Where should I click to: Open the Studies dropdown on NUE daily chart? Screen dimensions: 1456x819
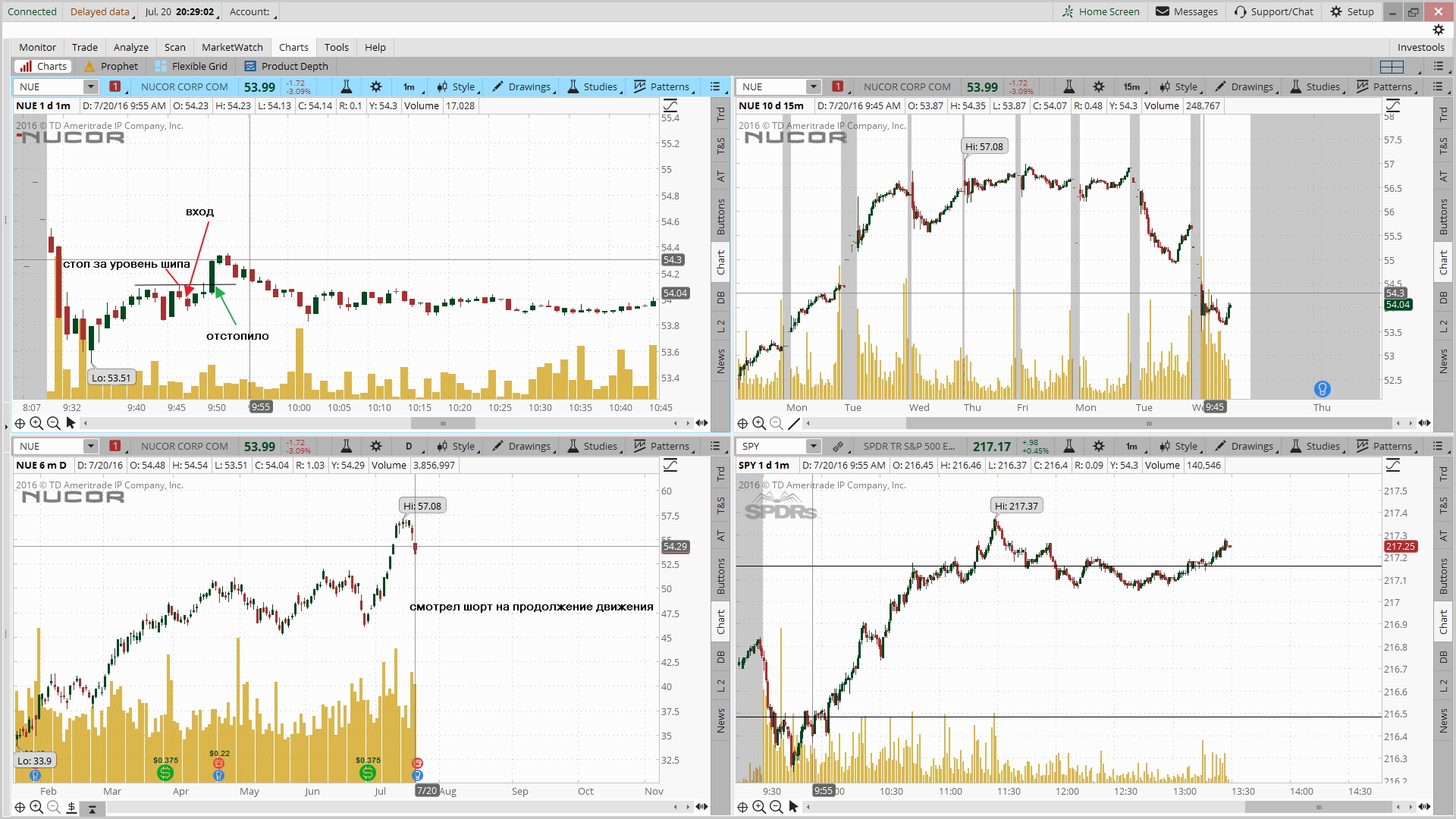[x=594, y=446]
